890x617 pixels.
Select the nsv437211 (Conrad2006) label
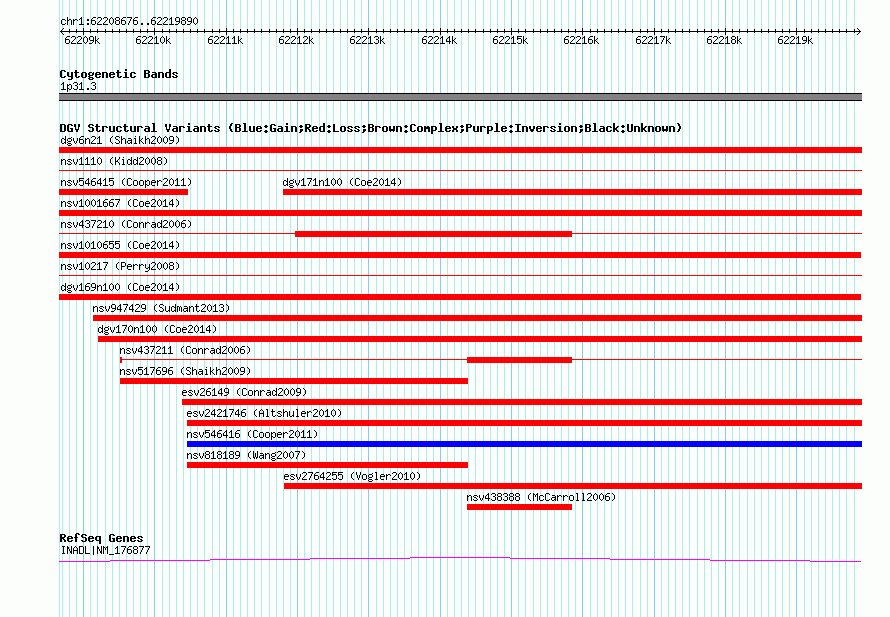[x=185, y=350]
